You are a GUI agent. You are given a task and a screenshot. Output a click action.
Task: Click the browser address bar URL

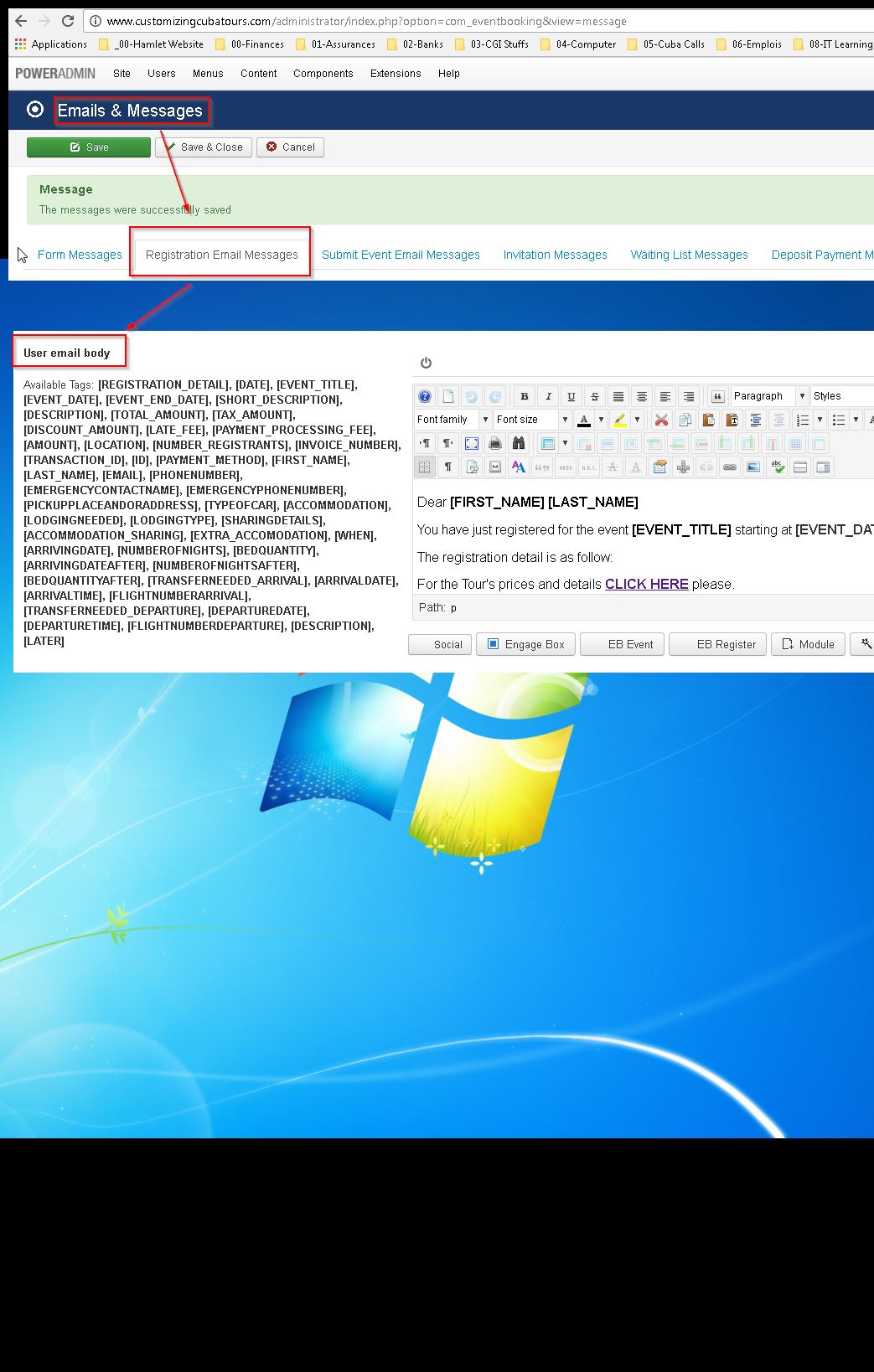(x=366, y=21)
